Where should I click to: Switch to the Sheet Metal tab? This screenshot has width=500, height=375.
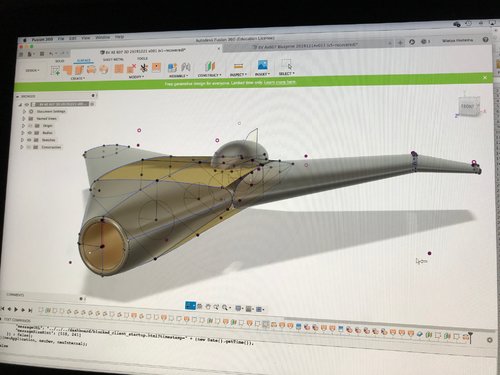pyautogui.click(x=113, y=60)
